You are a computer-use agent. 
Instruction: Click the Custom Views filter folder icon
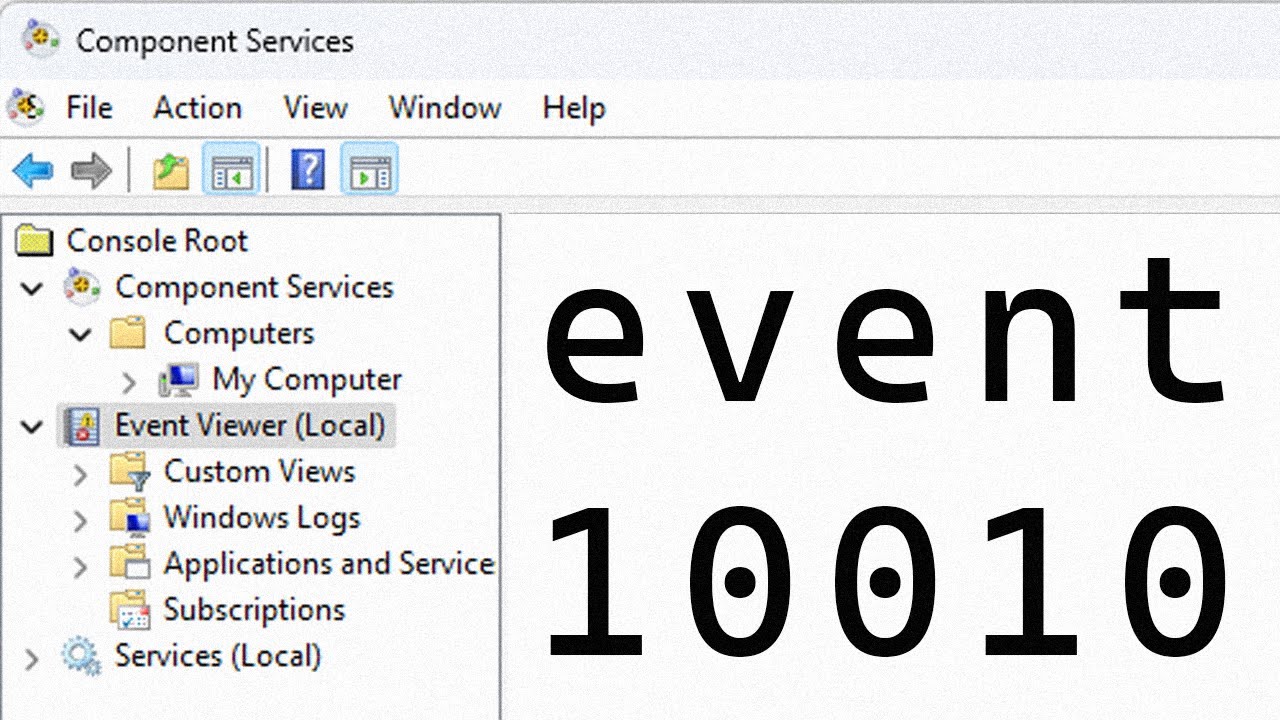coord(130,471)
